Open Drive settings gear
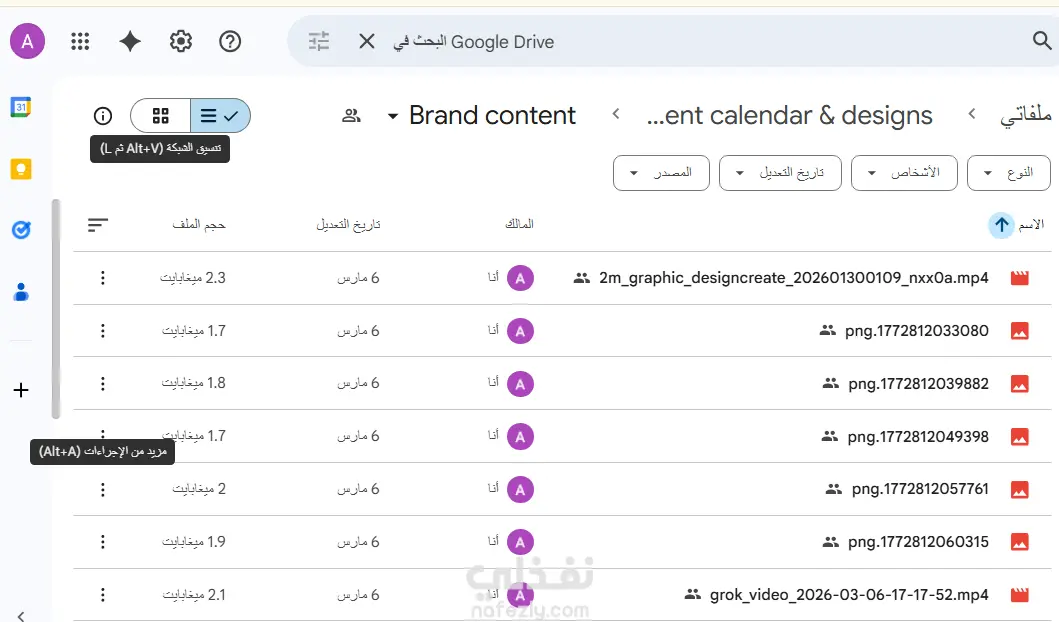The height and width of the screenshot is (622, 1059). click(x=181, y=41)
